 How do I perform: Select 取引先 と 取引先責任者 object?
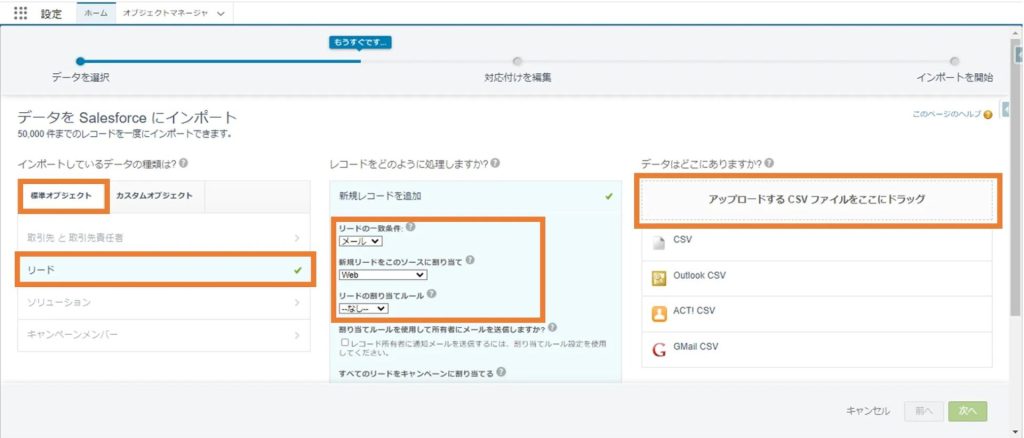click(x=160, y=237)
